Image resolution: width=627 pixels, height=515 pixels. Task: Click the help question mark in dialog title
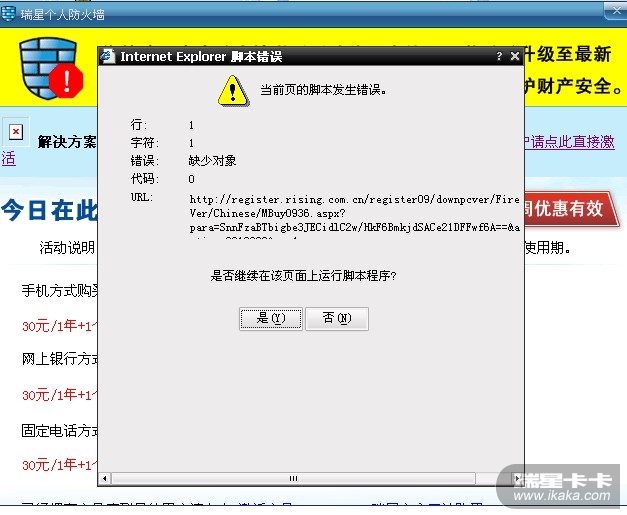coord(499,56)
